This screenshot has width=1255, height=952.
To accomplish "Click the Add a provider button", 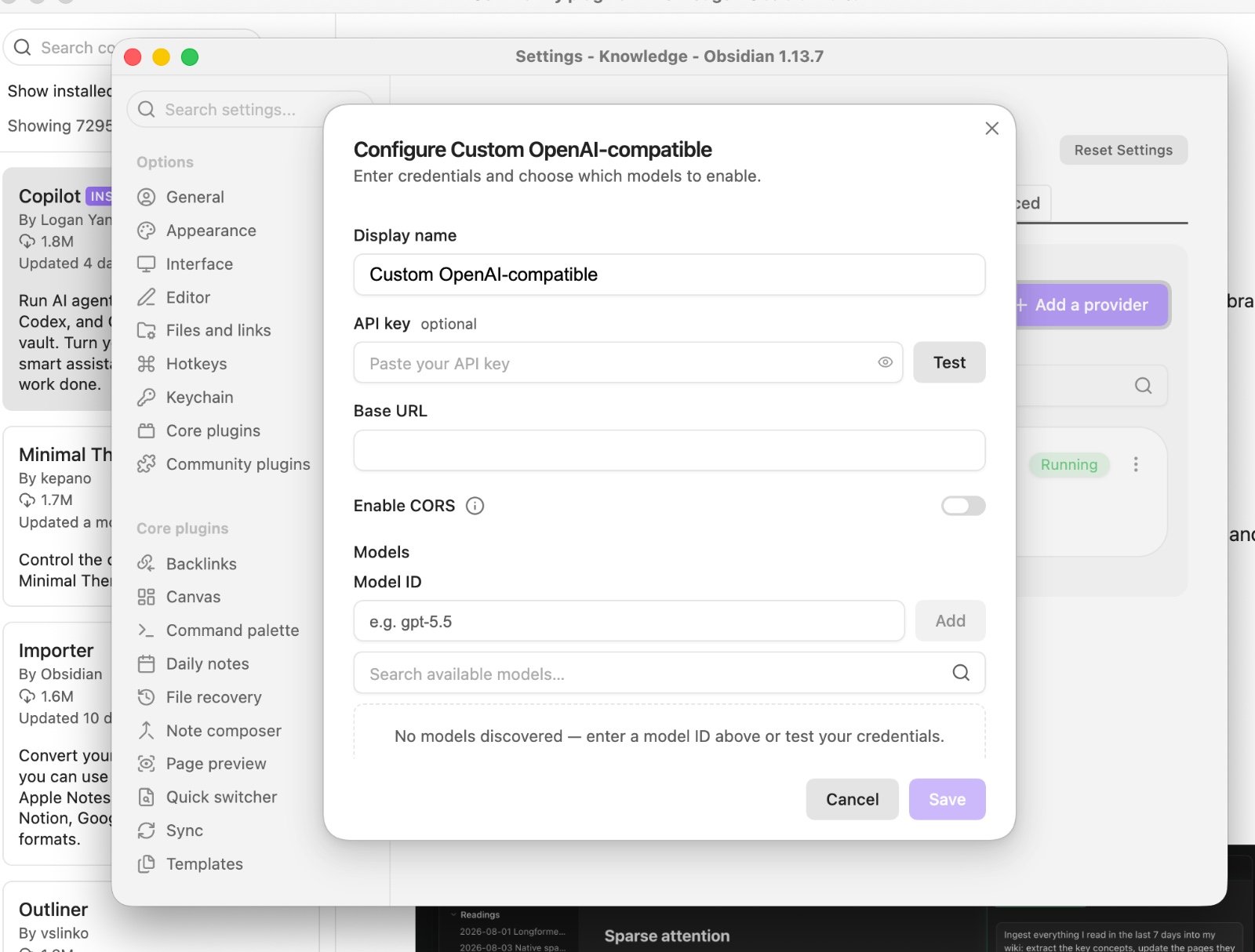I will point(1091,305).
